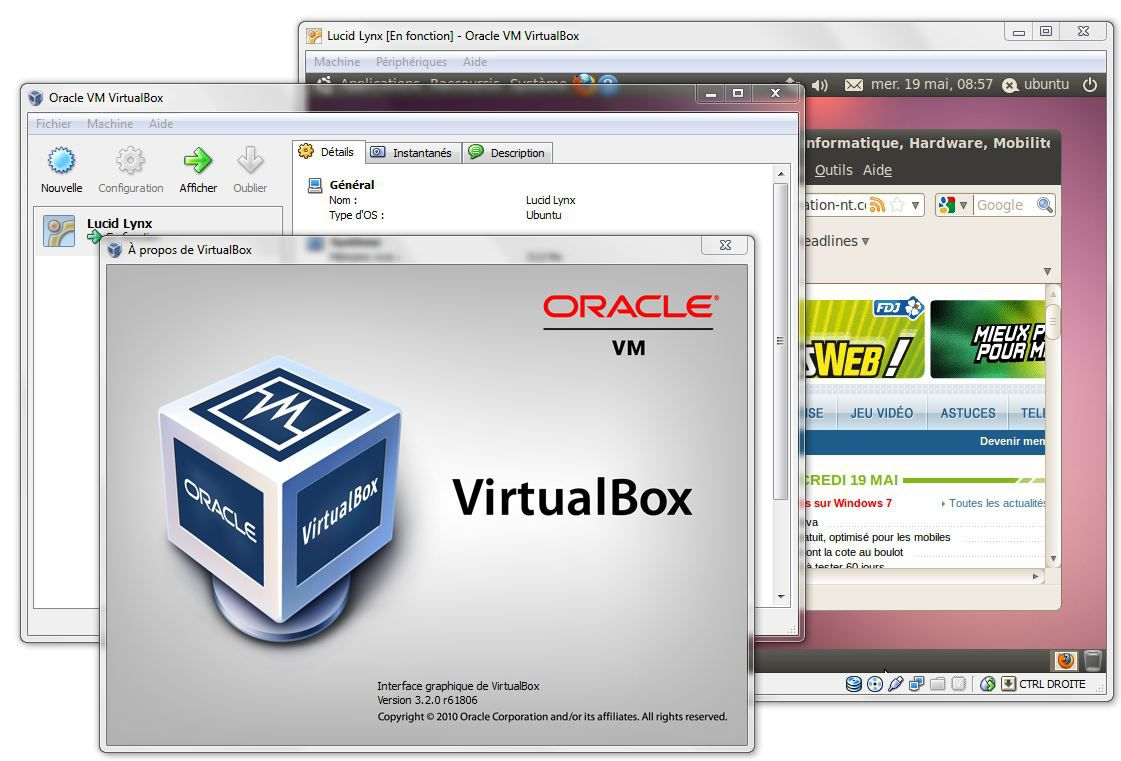Click virtualization chip icon in VM status bar
The height and width of the screenshot is (761, 1121).
959,684
